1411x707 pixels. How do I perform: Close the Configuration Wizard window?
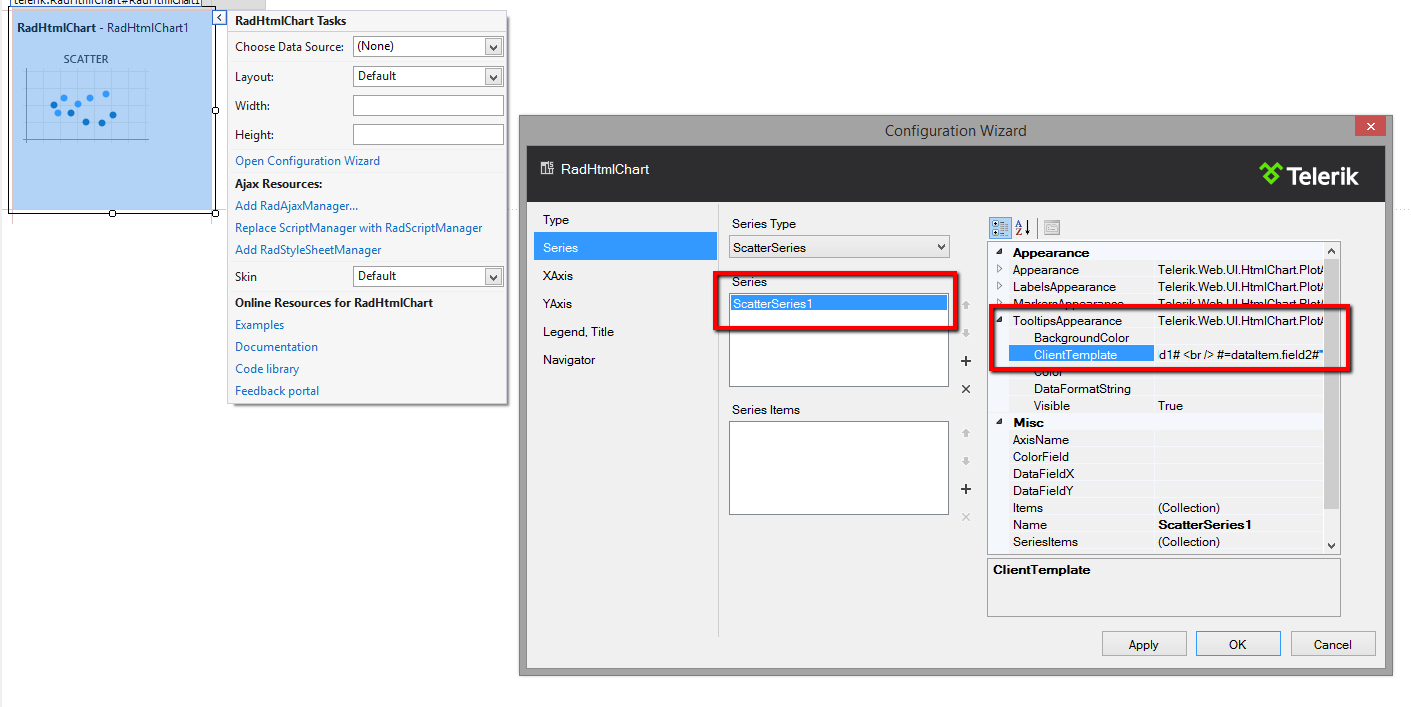point(1370,126)
